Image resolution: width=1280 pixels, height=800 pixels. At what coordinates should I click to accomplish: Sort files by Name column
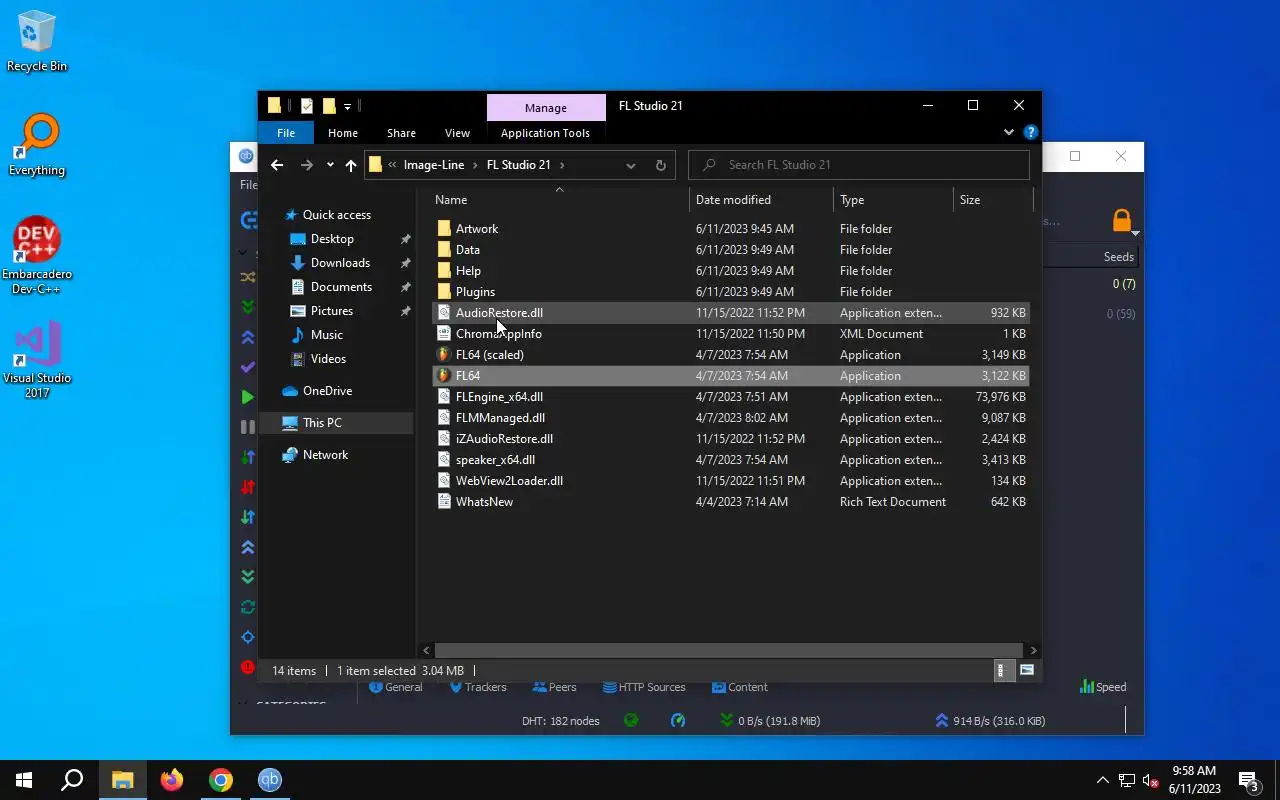[x=559, y=200]
